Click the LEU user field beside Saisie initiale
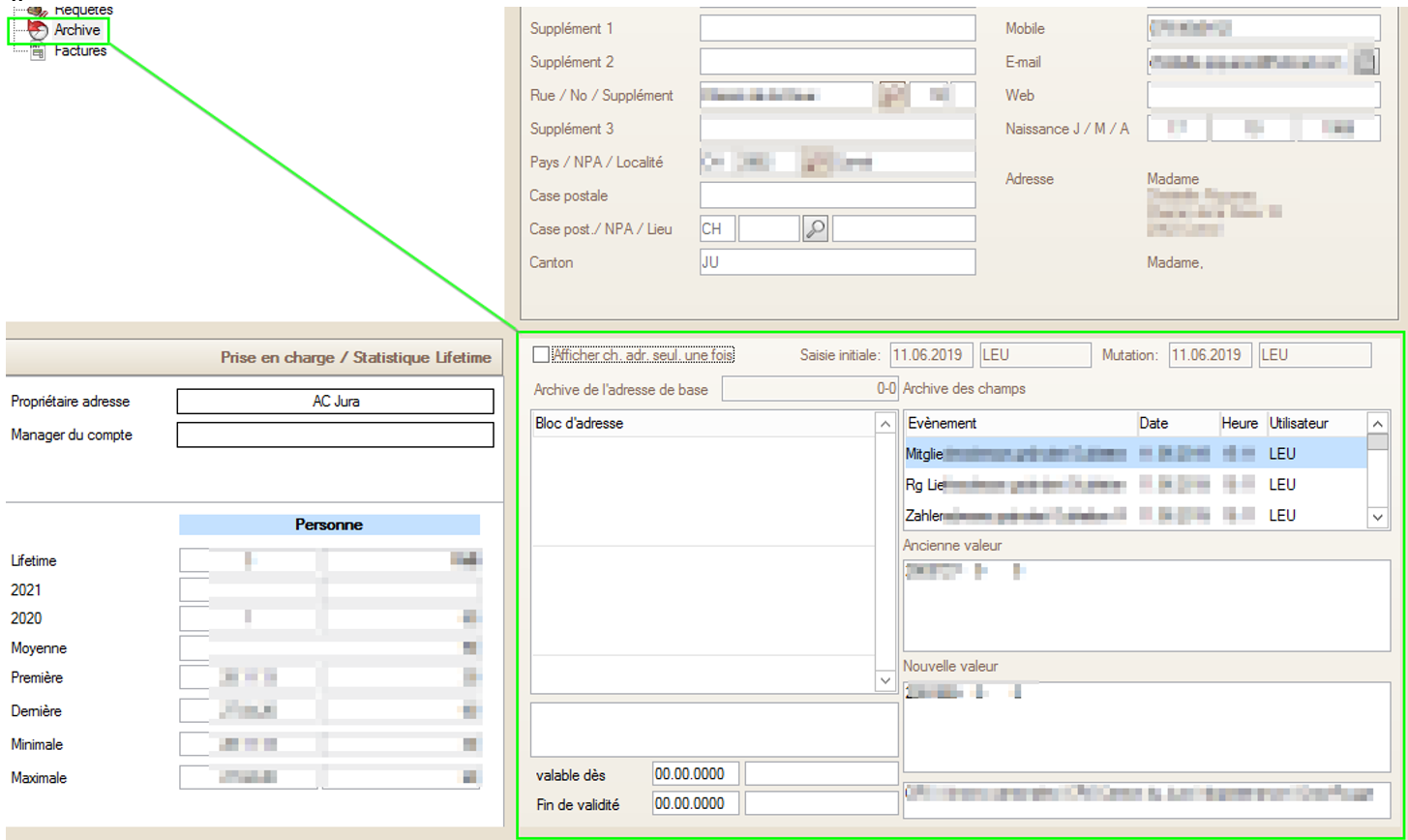Screen dimensions: 1408x840 tap(1034, 355)
